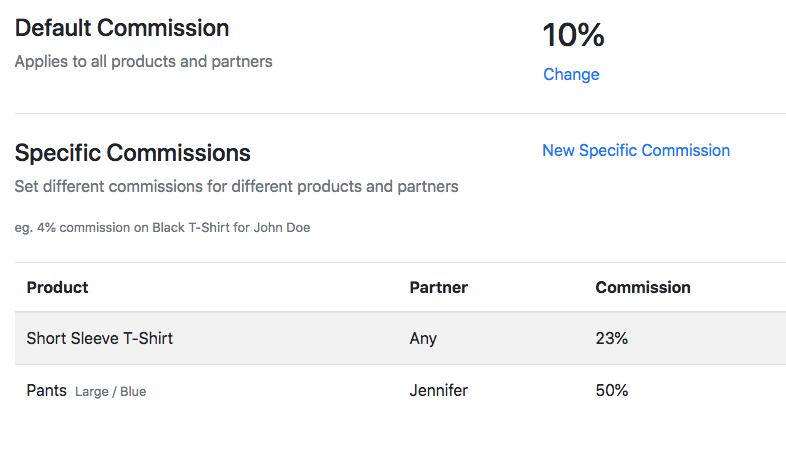Click the Default Commission heading
The image size is (786, 451).
(122, 28)
